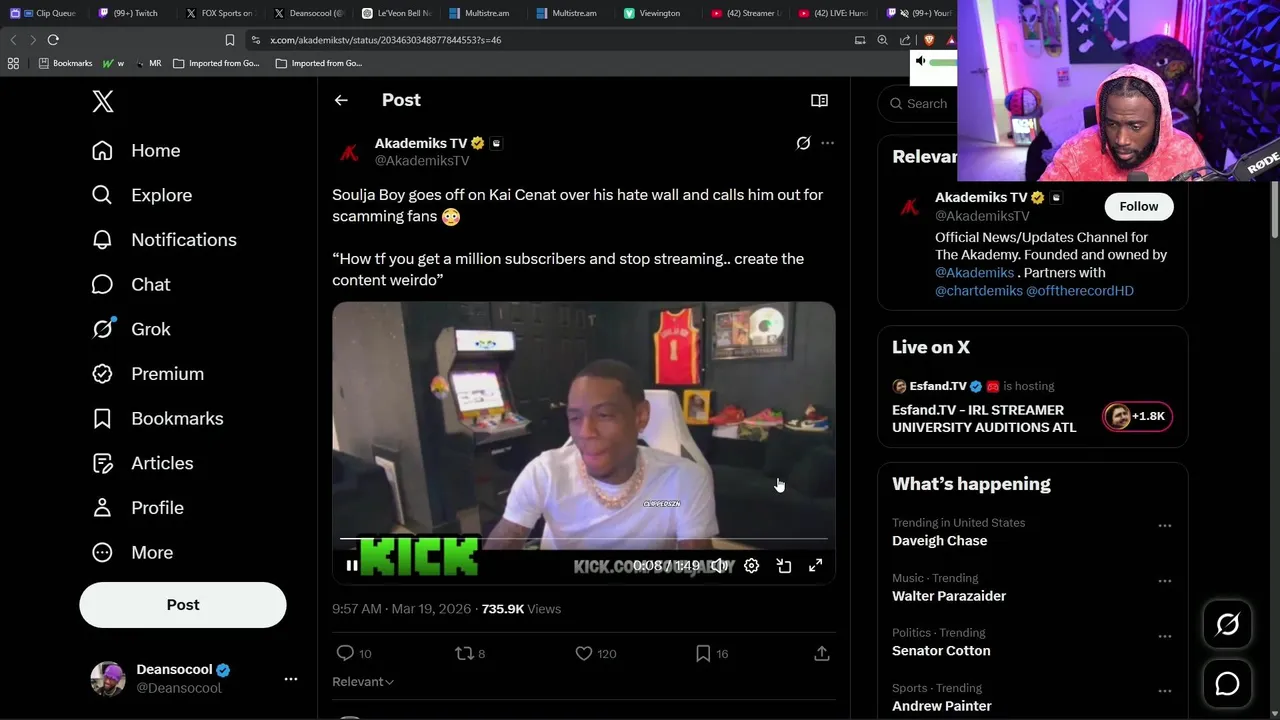Like the post with 120 likes
This screenshot has width=1280, height=720.
pos(584,653)
